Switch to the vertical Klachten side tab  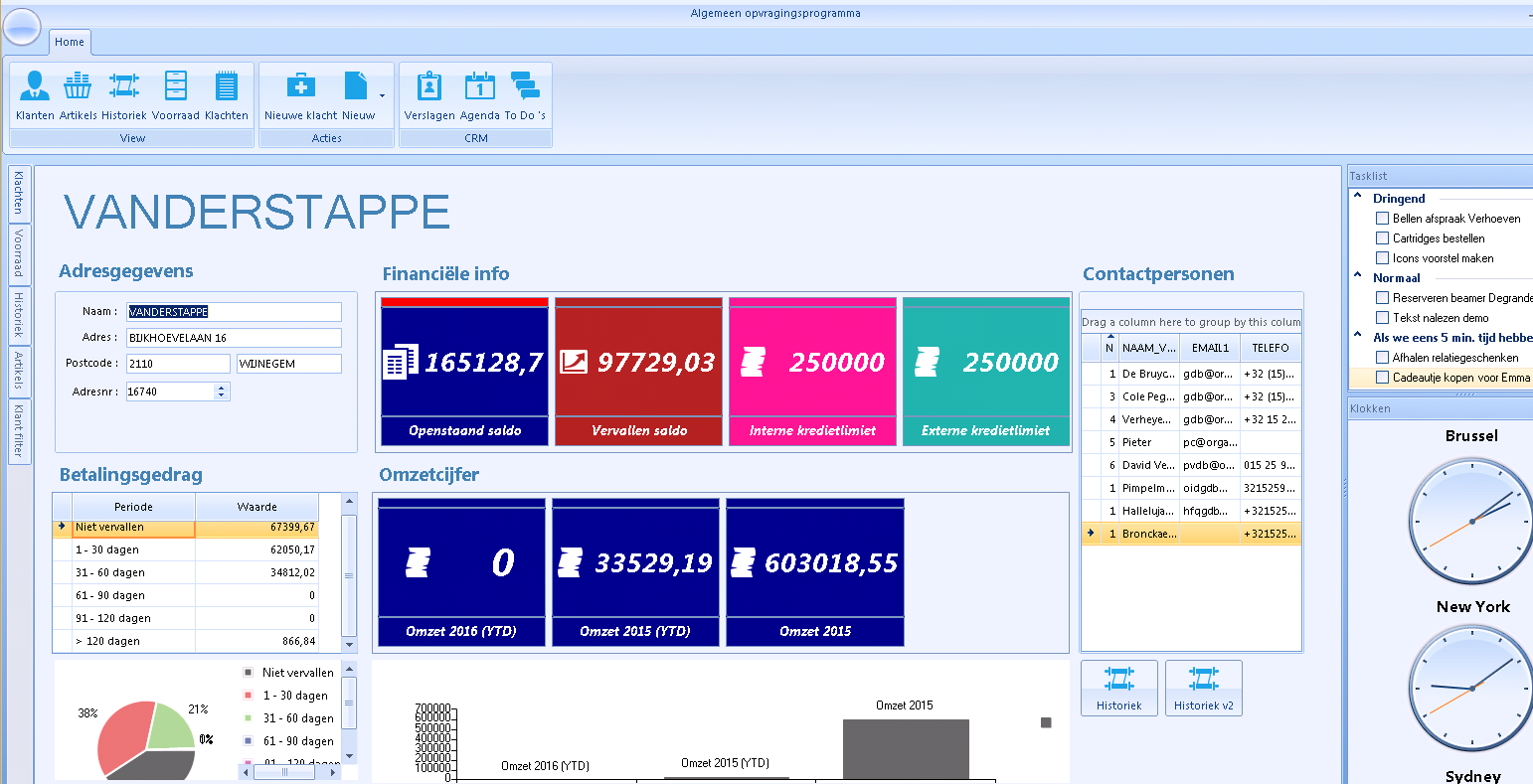pyautogui.click(x=19, y=194)
